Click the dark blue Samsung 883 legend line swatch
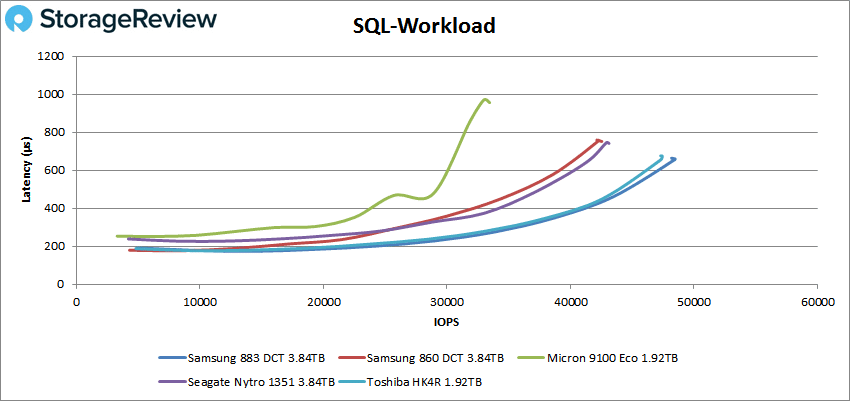This screenshot has width=850, height=401. point(172,358)
